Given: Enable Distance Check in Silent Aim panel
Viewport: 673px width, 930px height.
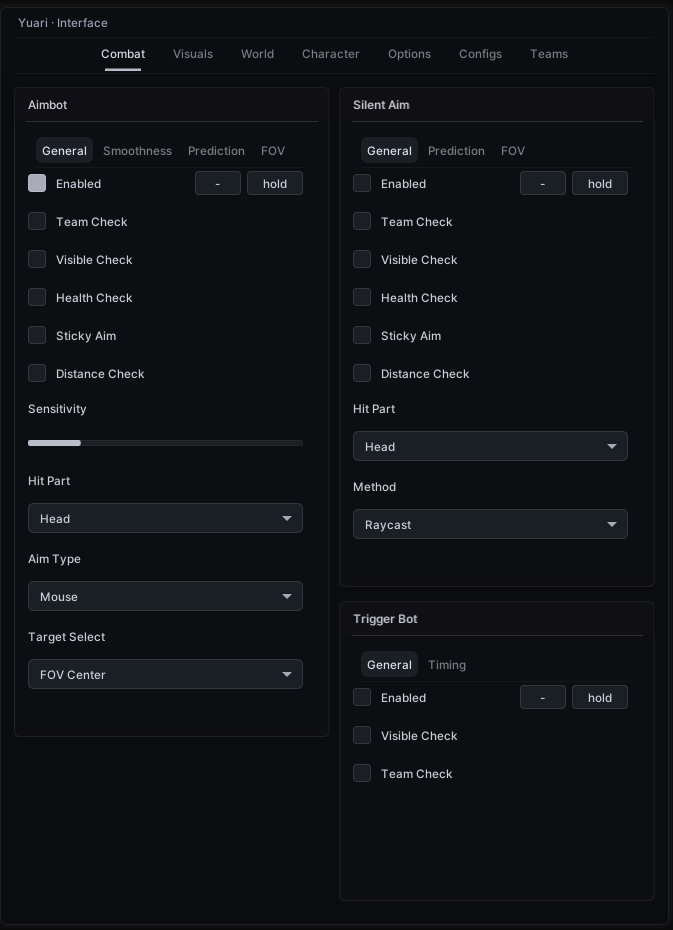Looking at the screenshot, I should [362, 373].
